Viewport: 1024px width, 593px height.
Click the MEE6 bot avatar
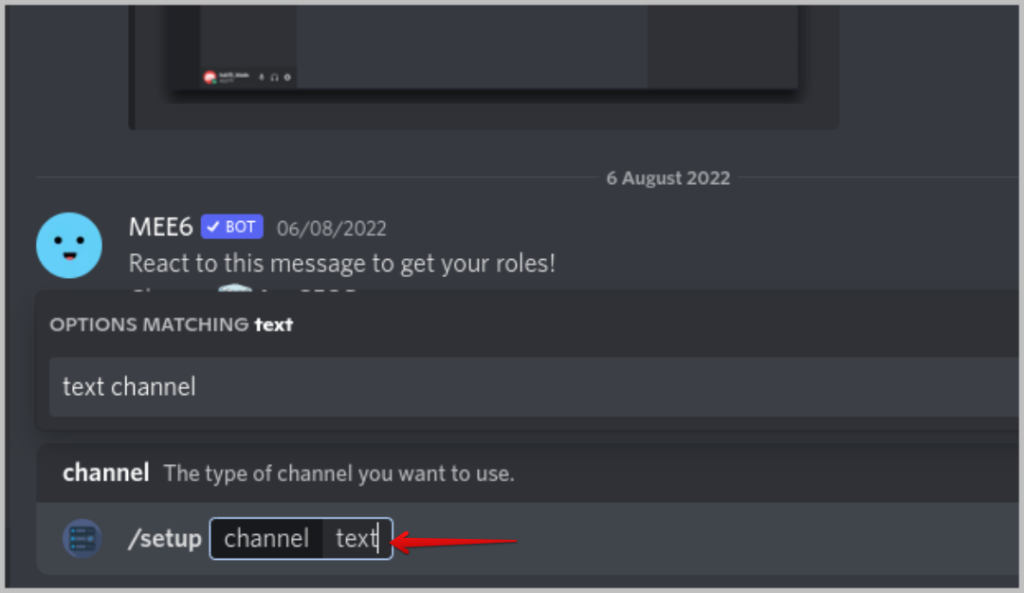pos(69,246)
